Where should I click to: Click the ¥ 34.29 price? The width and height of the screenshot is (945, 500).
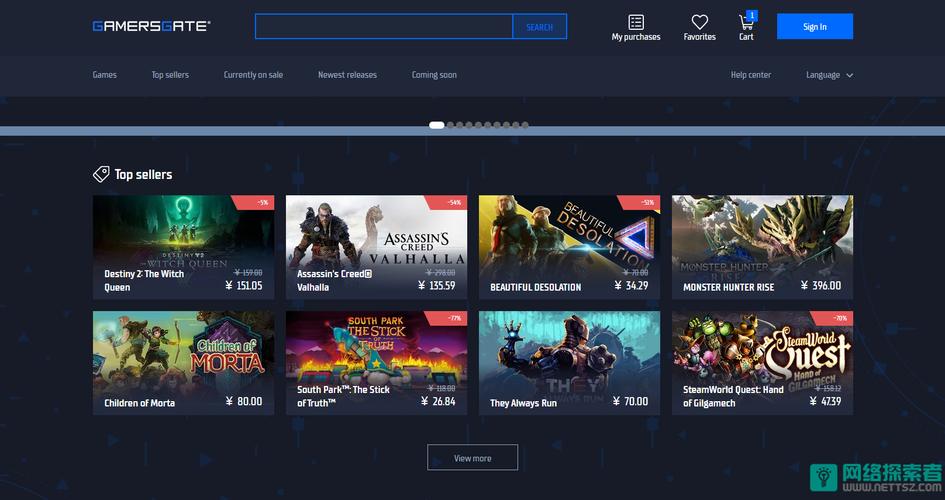click(631, 286)
